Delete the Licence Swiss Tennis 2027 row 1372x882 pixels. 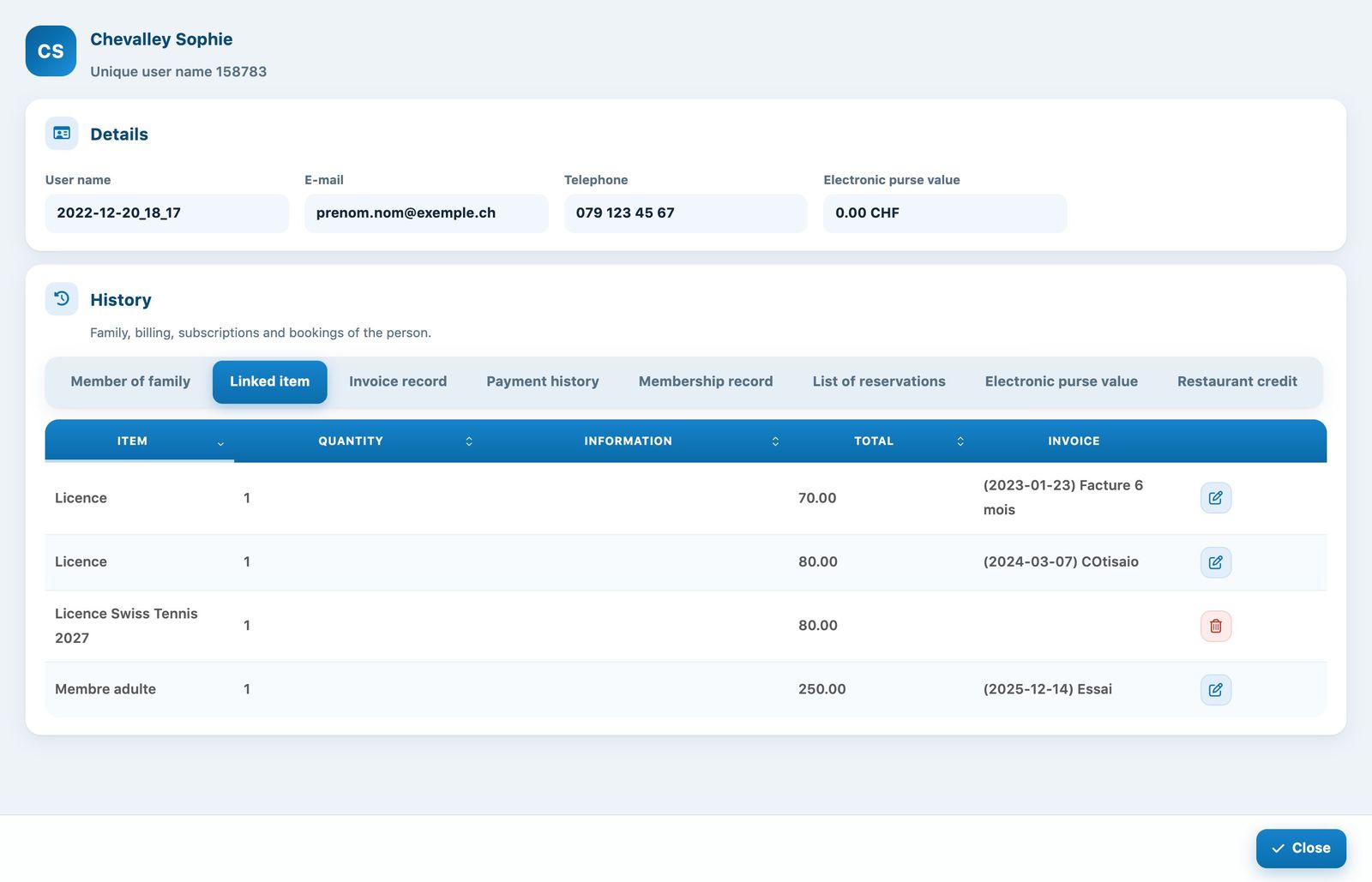tap(1216, 626)
